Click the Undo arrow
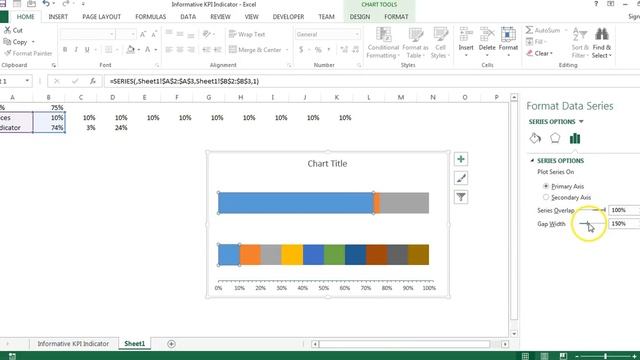 click(46, 4)
